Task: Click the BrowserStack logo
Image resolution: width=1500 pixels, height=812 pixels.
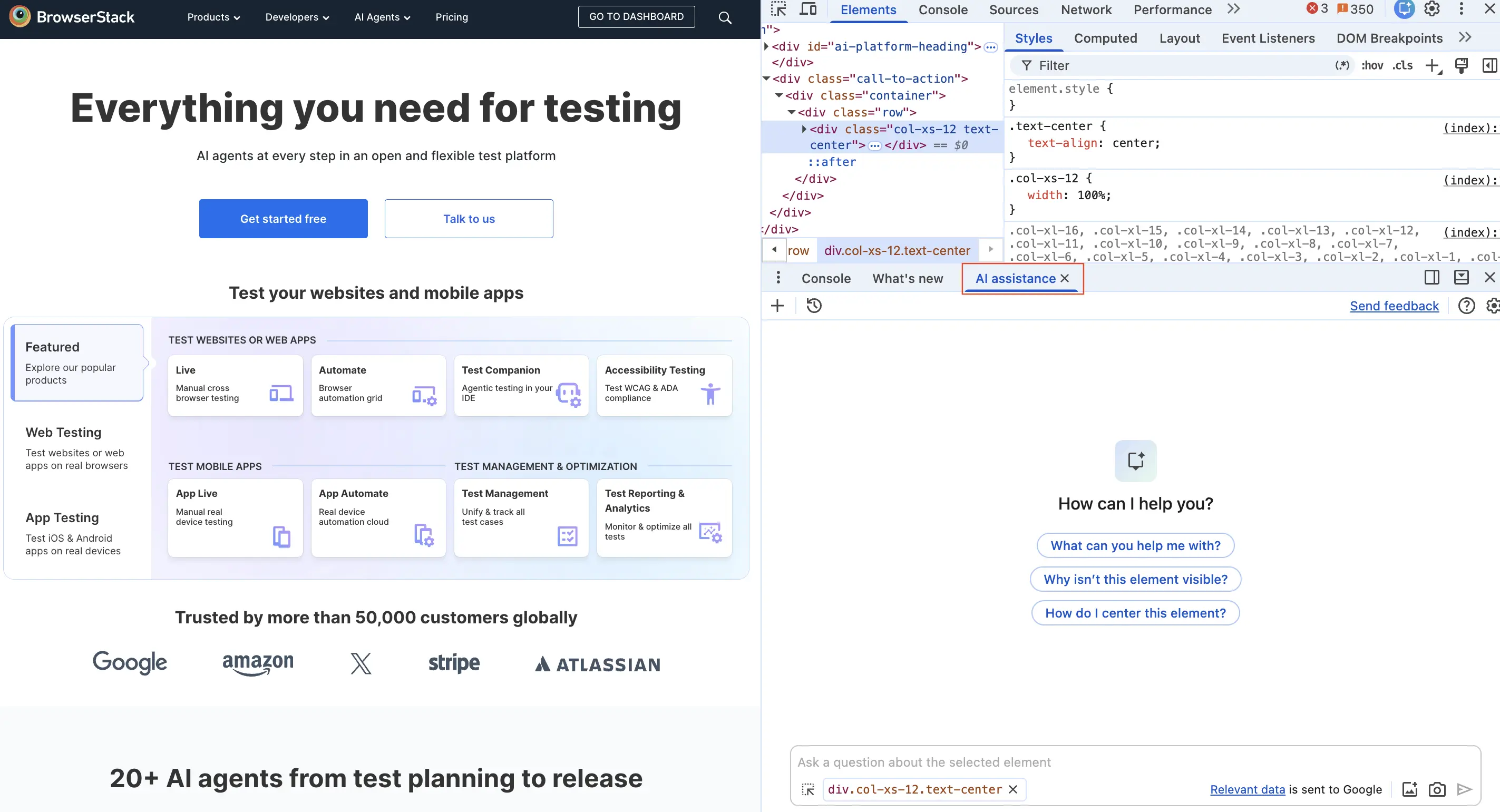Action: click(x=72, y=17)
